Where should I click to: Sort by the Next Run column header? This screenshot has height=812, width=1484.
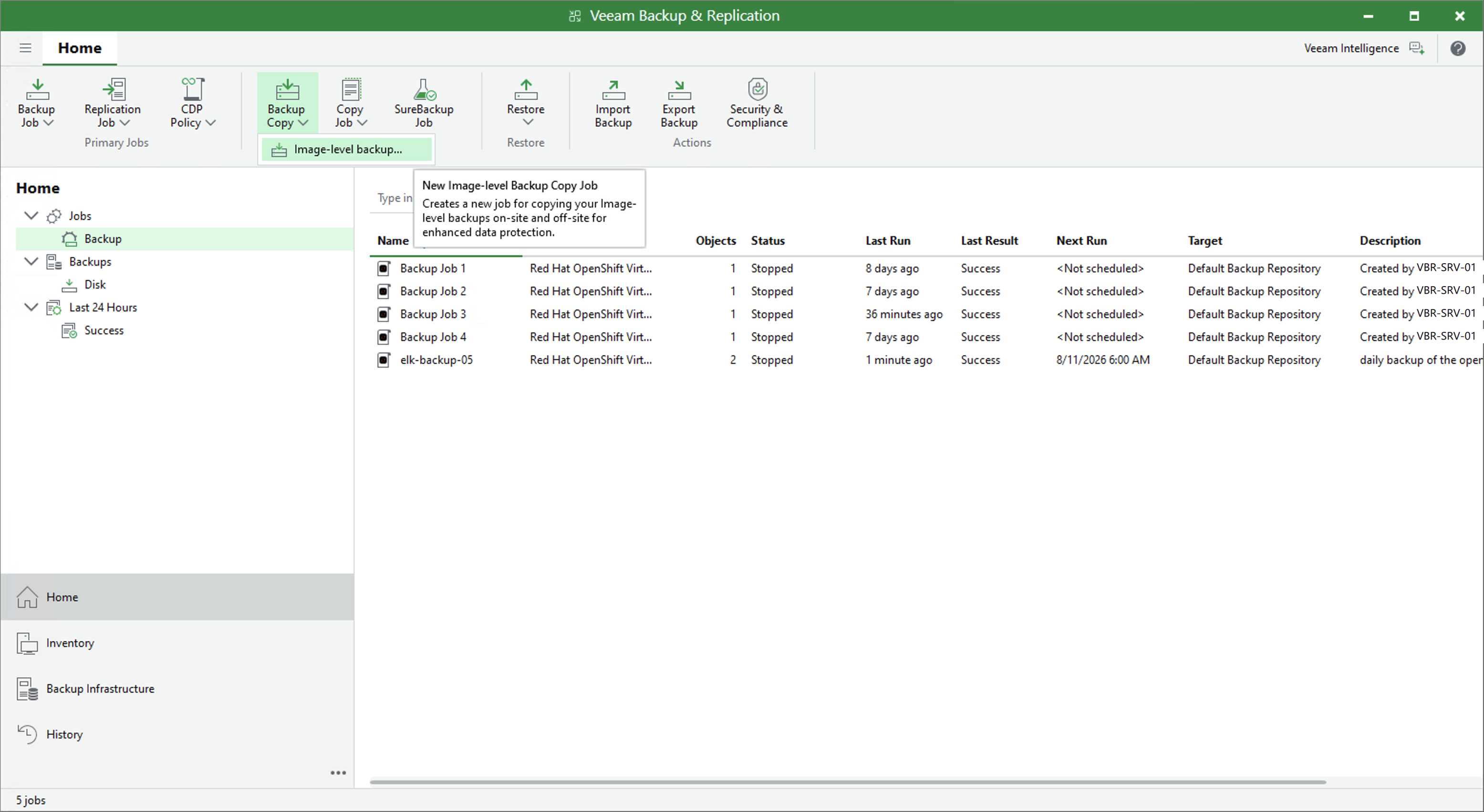[x=1081, y=241]
